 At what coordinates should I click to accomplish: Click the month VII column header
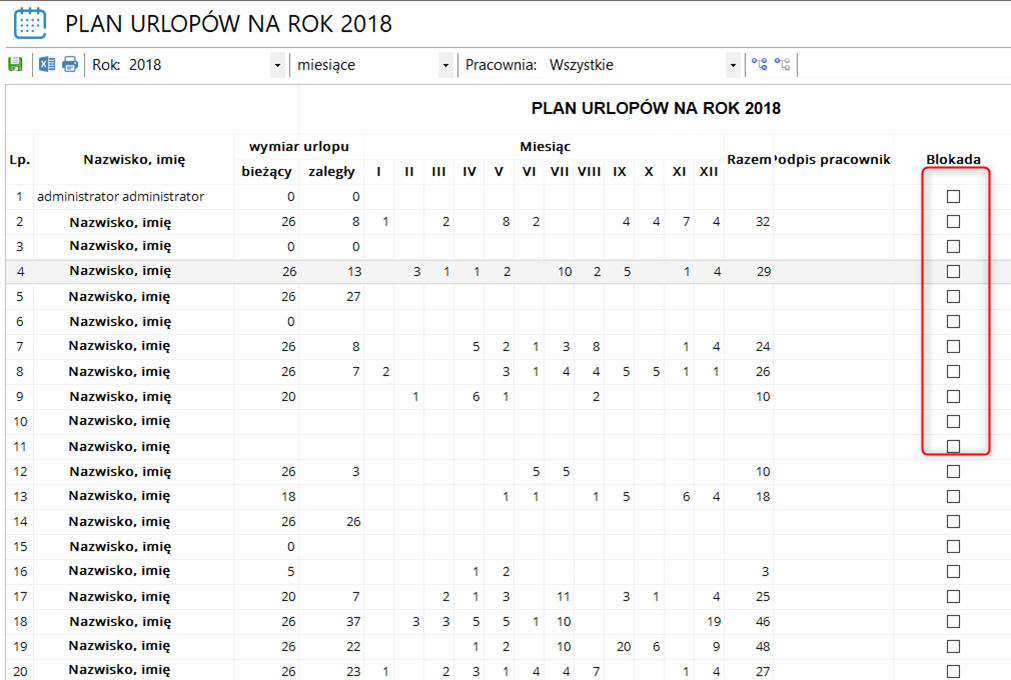click(559, 171)
